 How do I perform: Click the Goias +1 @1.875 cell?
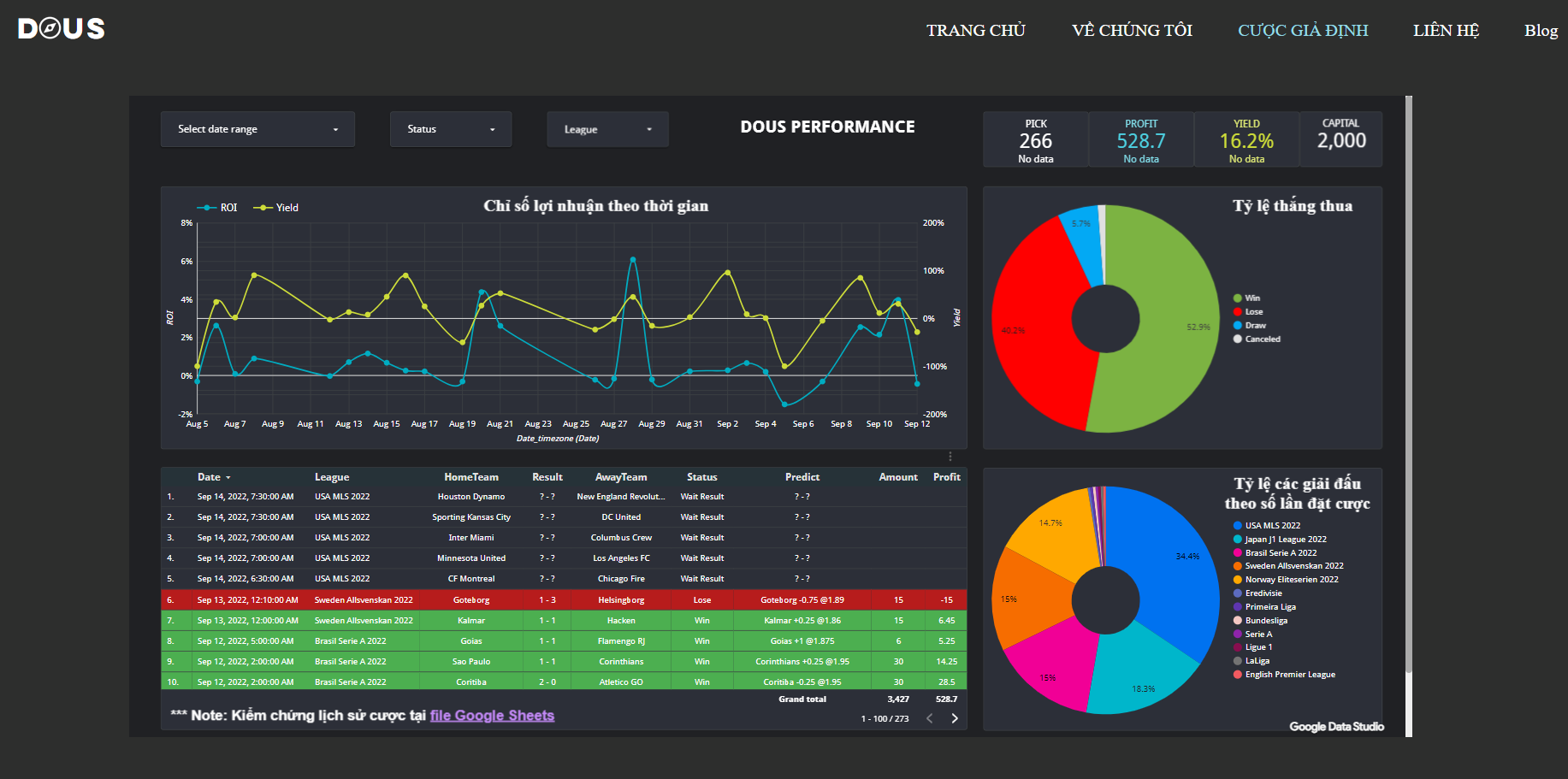802,641
